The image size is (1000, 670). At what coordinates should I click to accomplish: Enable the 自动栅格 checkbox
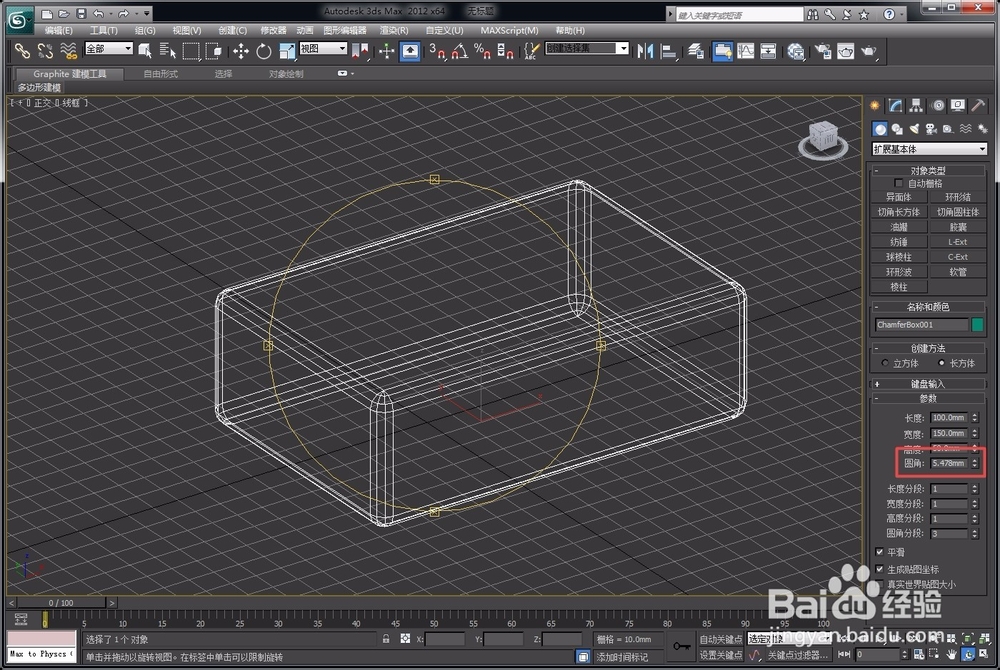click(899, 184)
